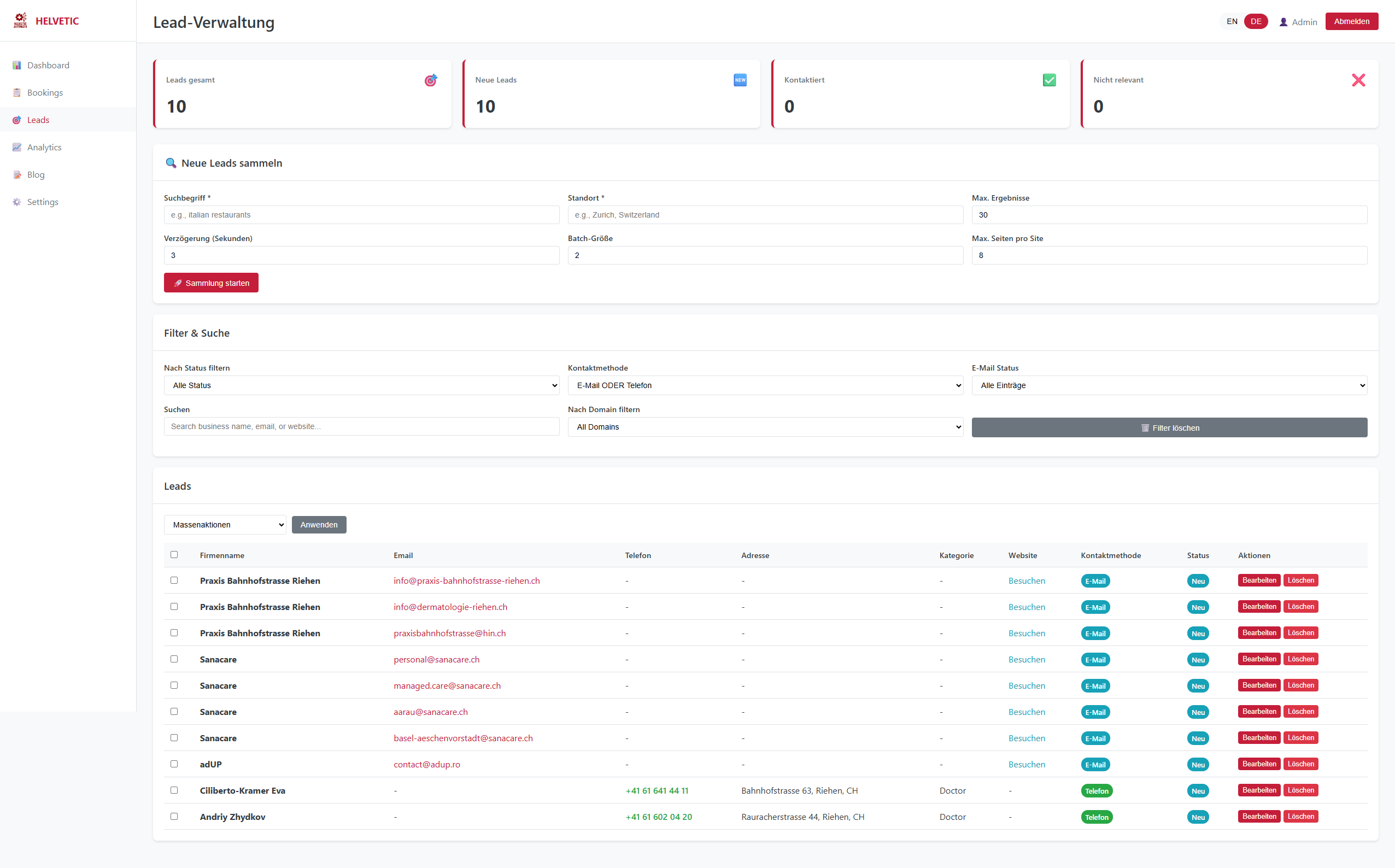Screen dimensions: 1395x868
Task: Open the Leads section via the target icon
Action: pos(17,119)
